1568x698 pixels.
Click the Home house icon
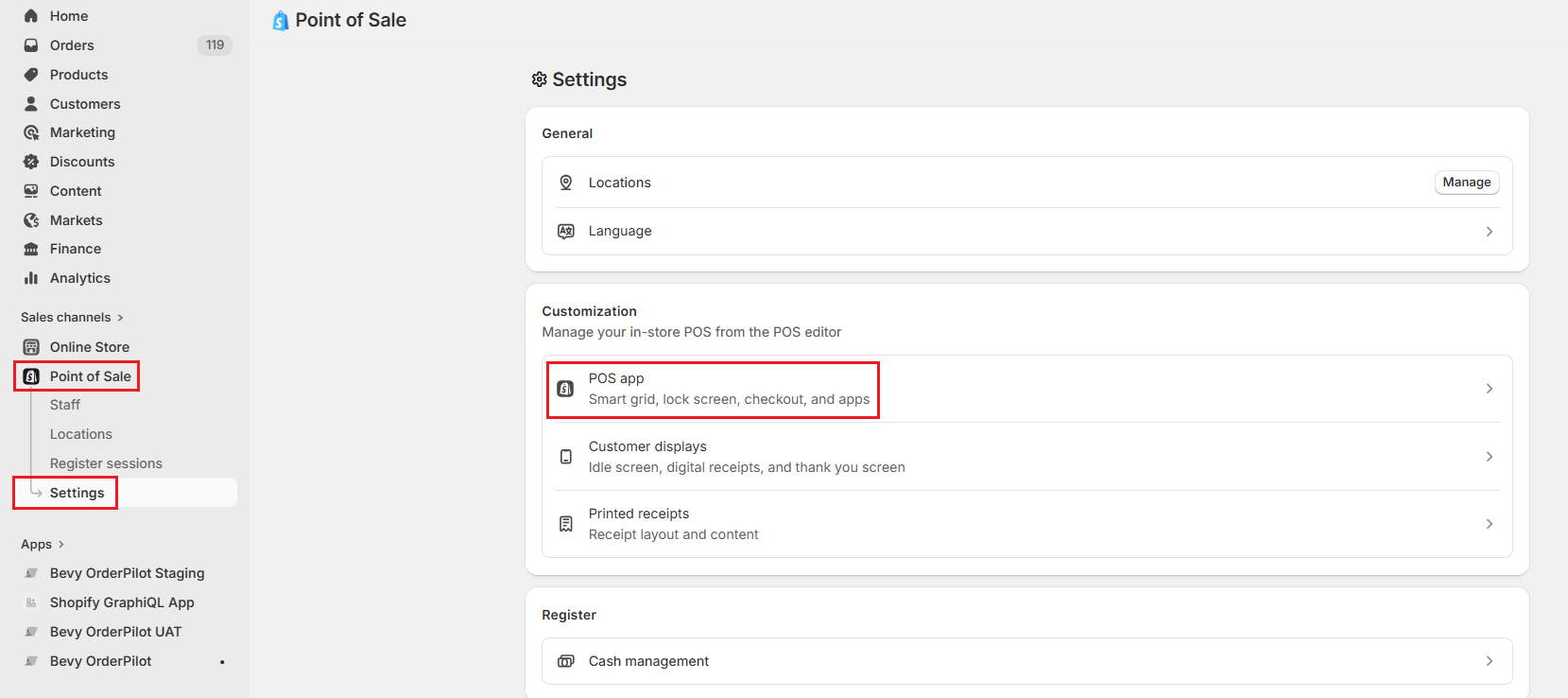[31, 16]
